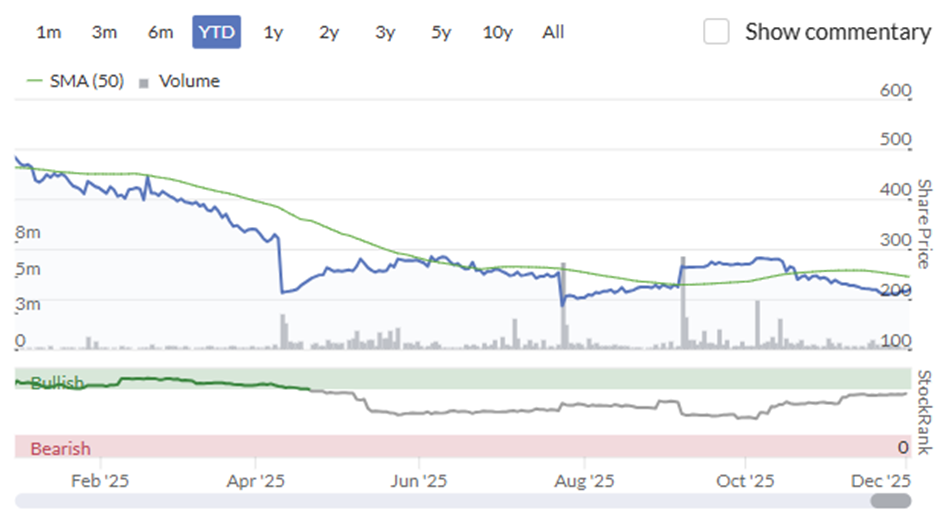Screen dimensions: 940x516
Task: Enable the Show commentary checkbox
Action: click(x=716, y=32)
